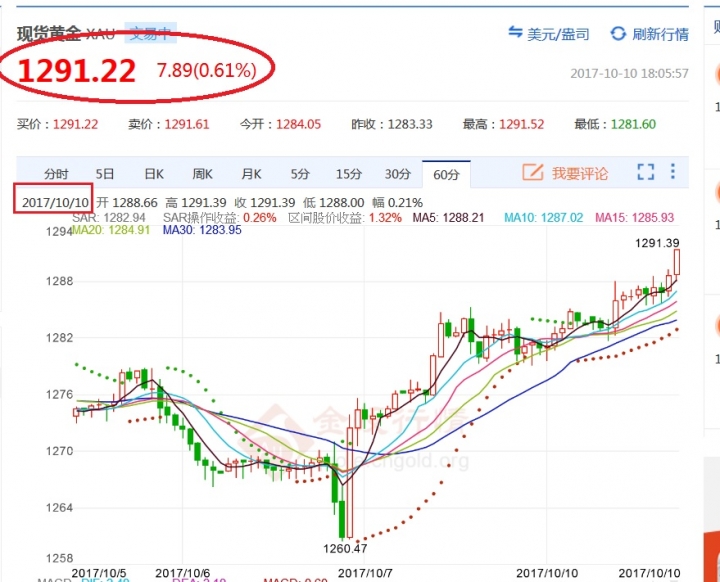Click the 最低 1281.60 value

[633, 124]
